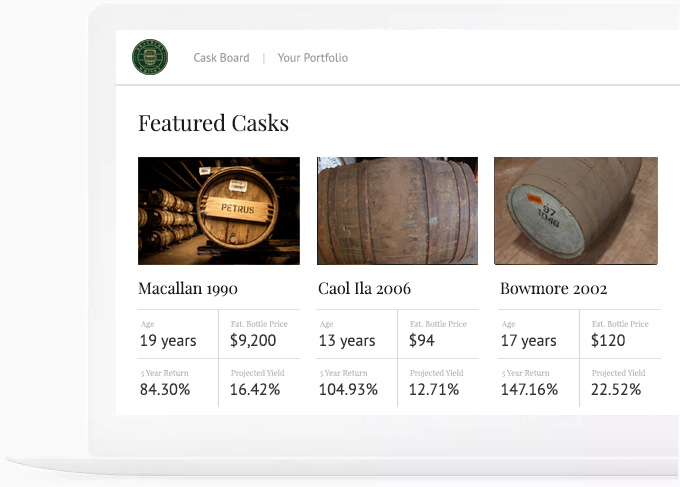
Task: Go to Your Portfolio
Action: pyautogui.click(x=313, y=58)
